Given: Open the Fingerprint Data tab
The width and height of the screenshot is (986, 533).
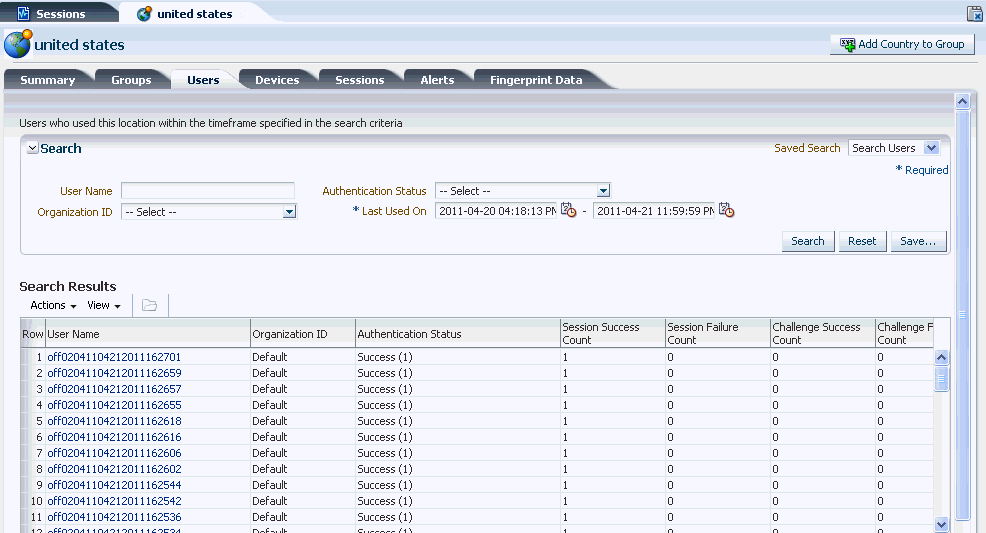Looking at the screenshot, I should coord(536,80).
